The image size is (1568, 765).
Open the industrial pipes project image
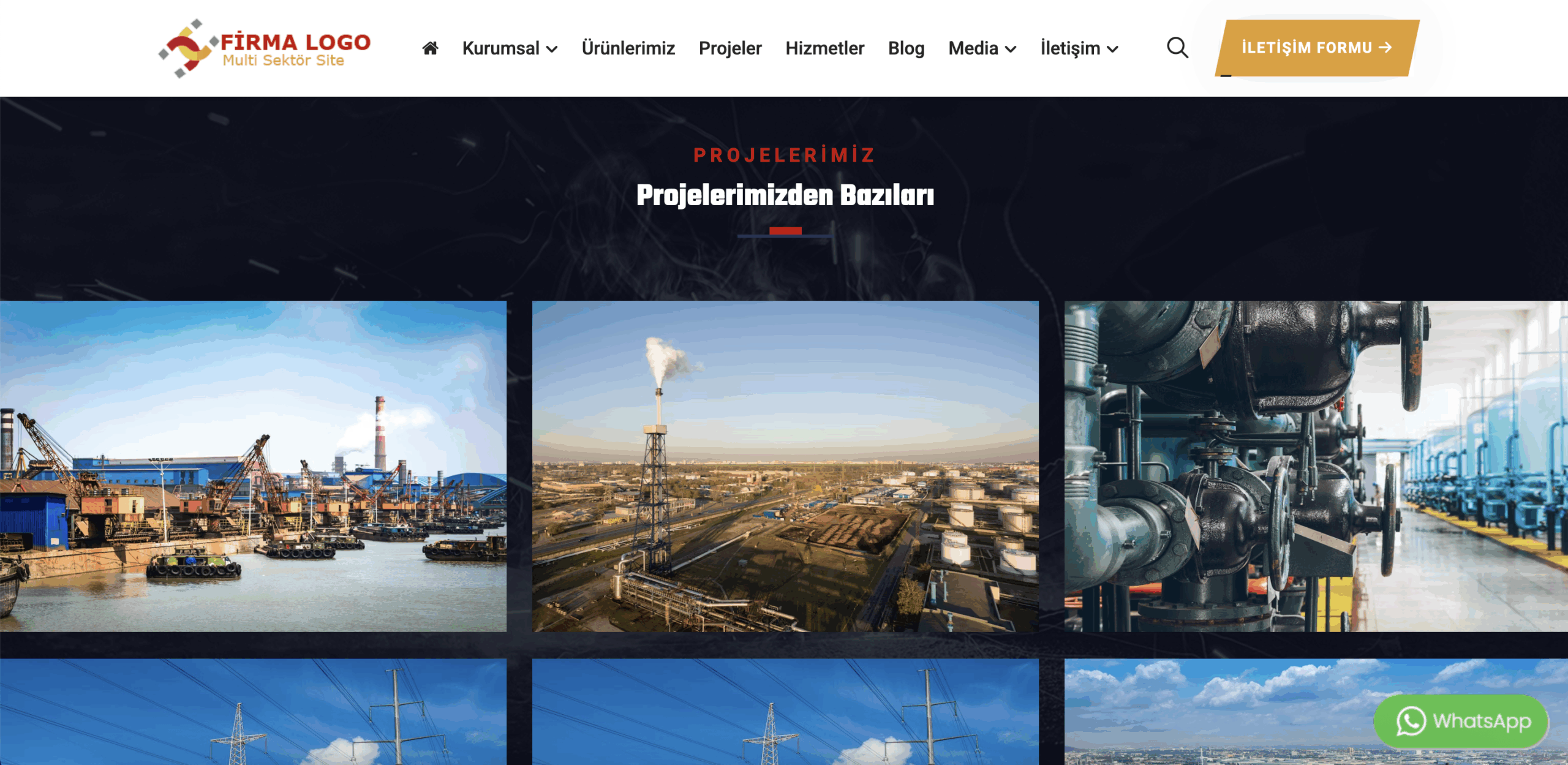coord(1316,466)
